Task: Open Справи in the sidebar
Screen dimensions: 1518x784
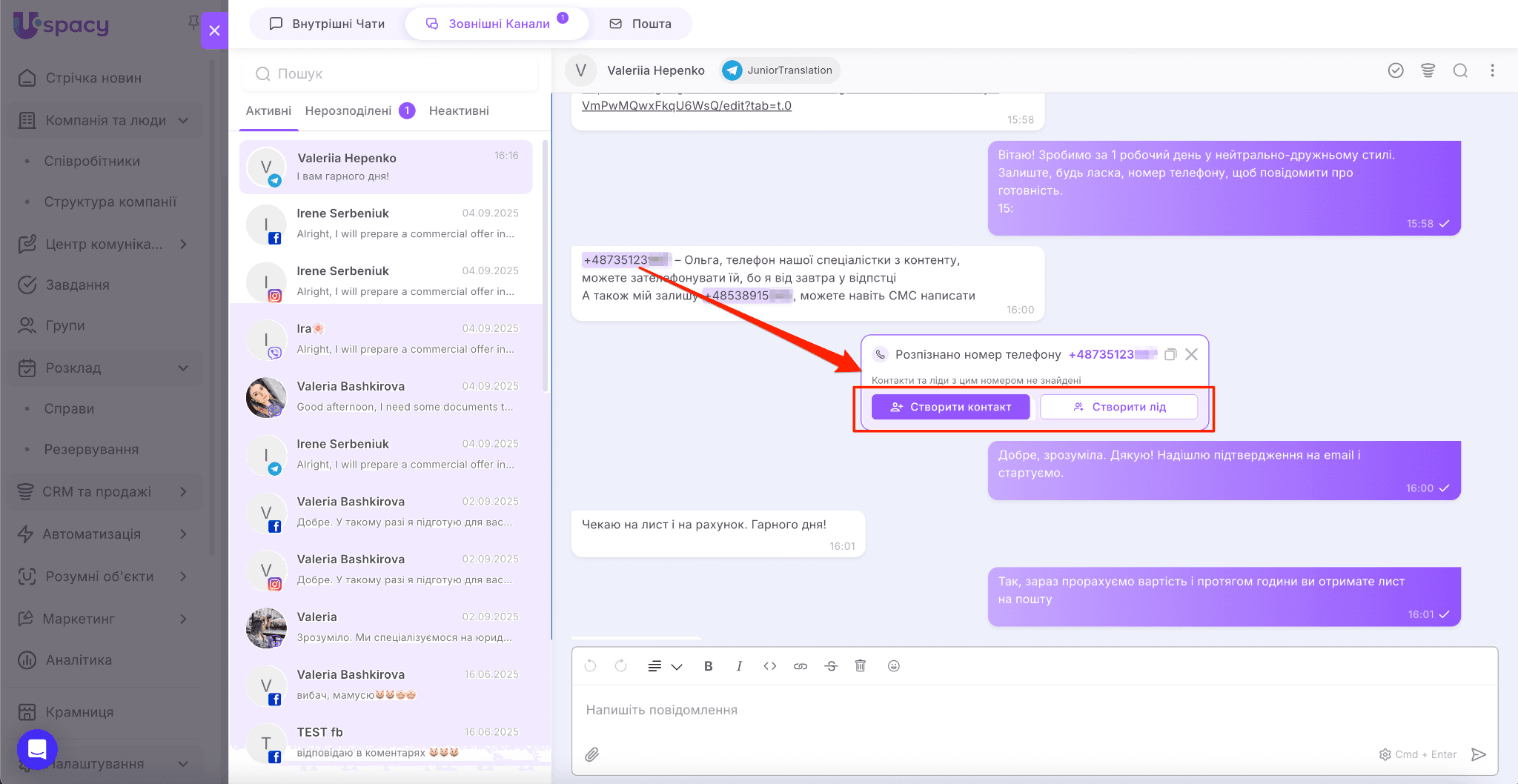Action: coord(69,408)
